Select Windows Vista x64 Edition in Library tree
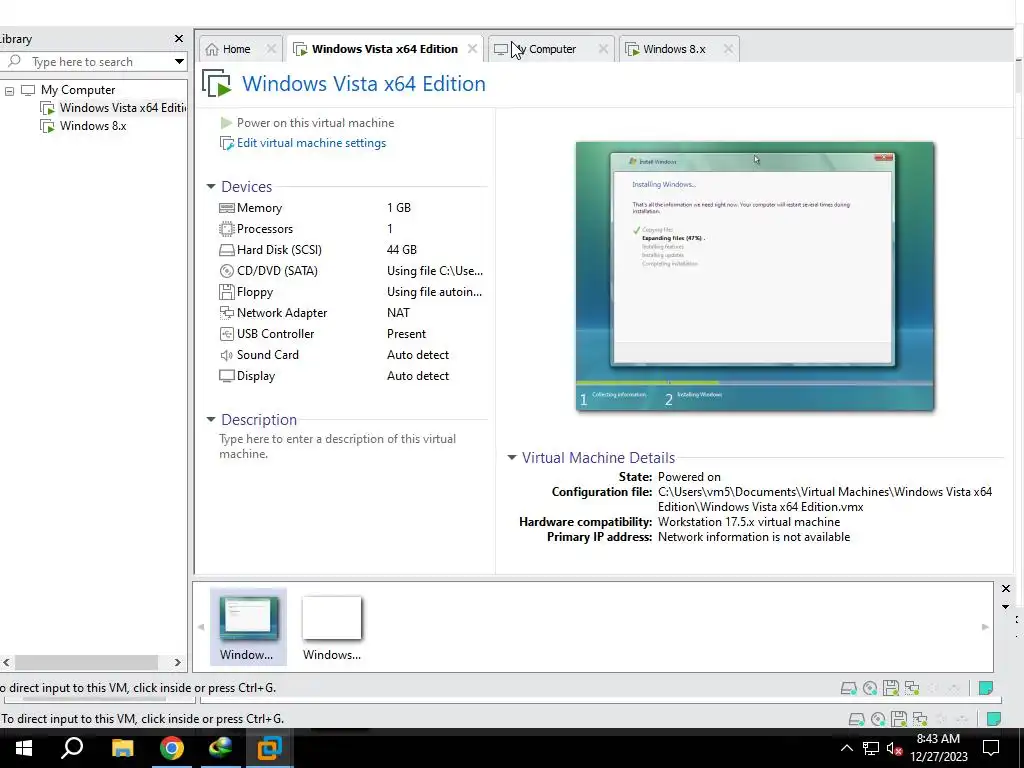1024x768 pixels. point(123,108)
